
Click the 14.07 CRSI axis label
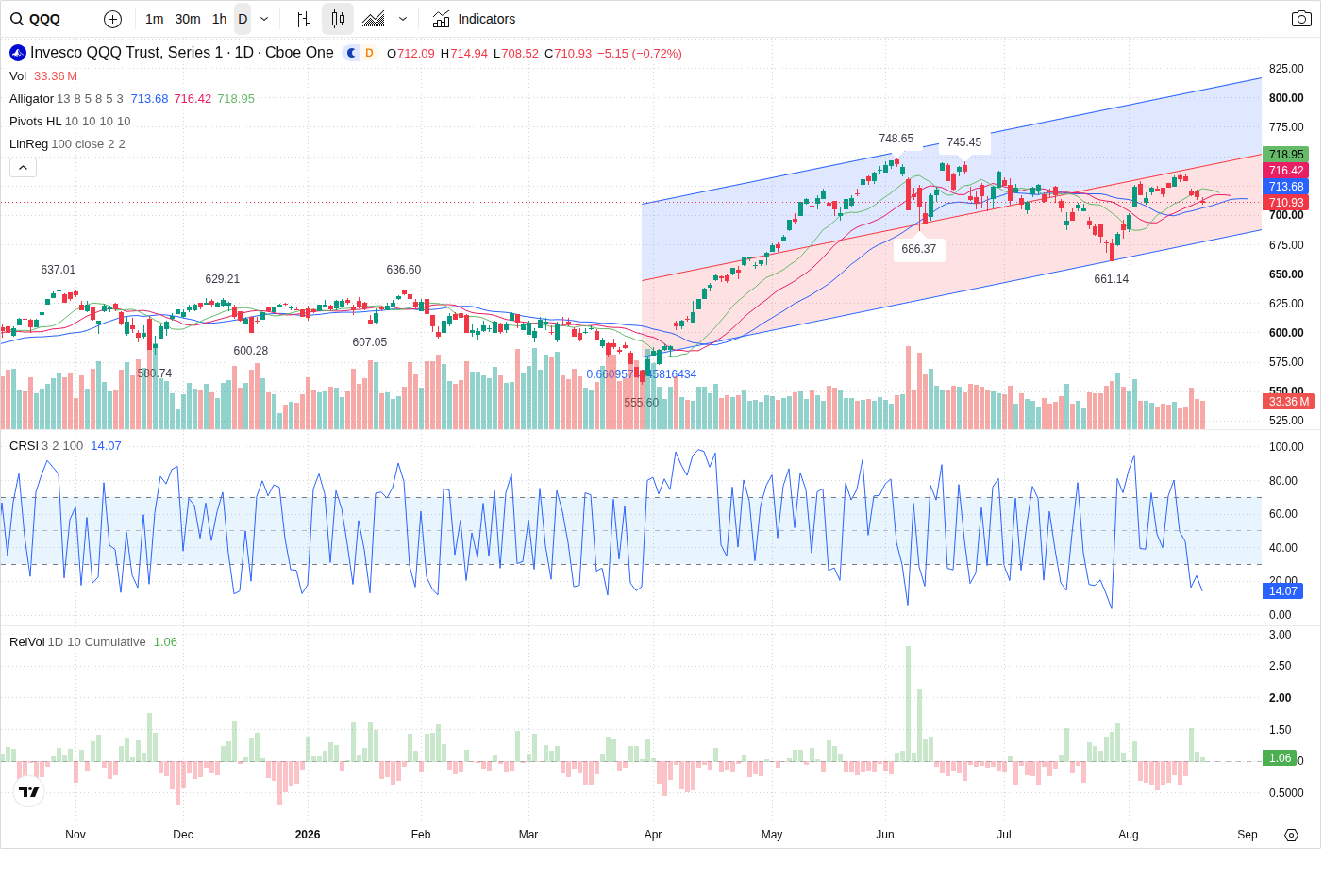point(1282,591)
